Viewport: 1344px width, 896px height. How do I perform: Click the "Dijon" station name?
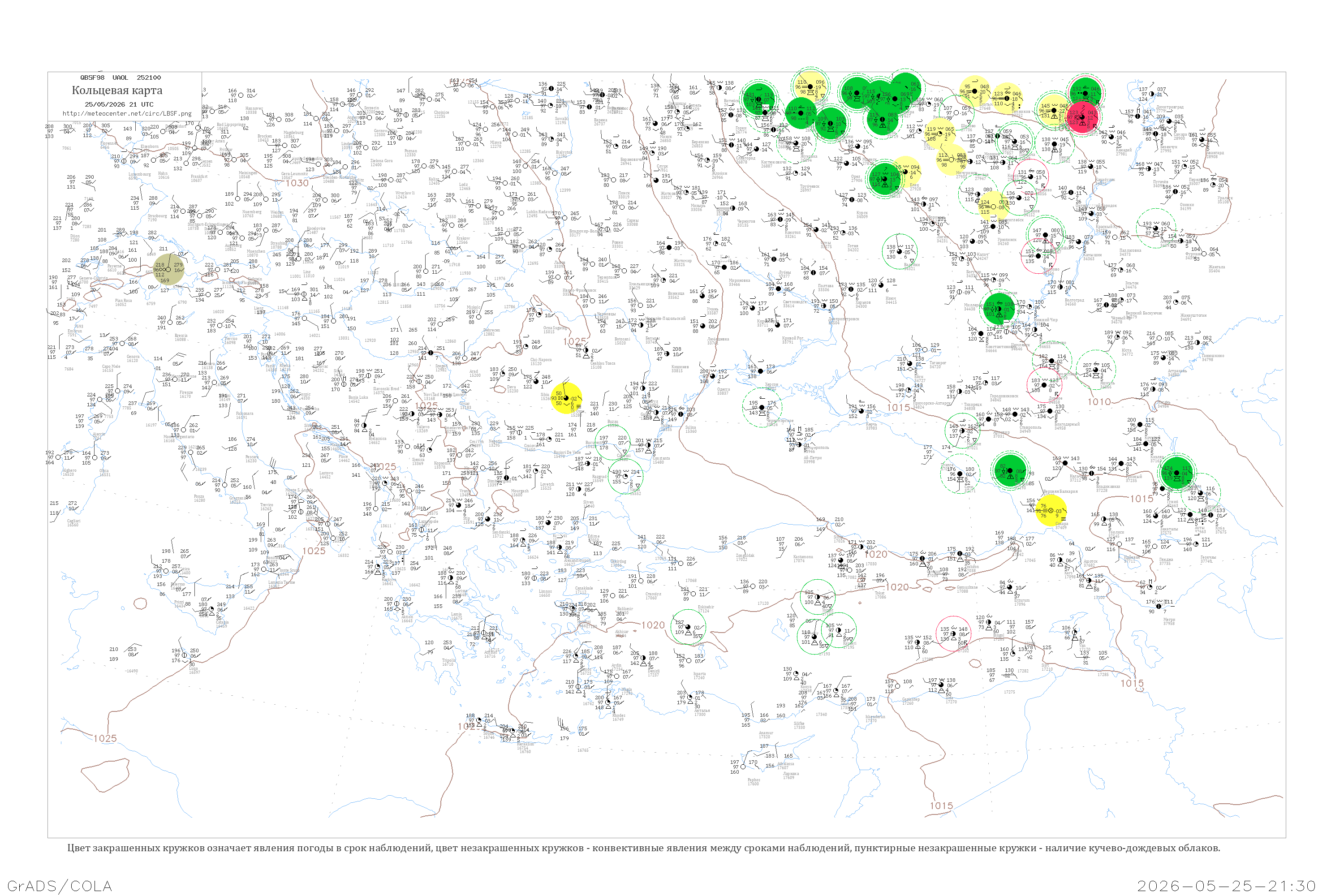[x=75, y=237]
